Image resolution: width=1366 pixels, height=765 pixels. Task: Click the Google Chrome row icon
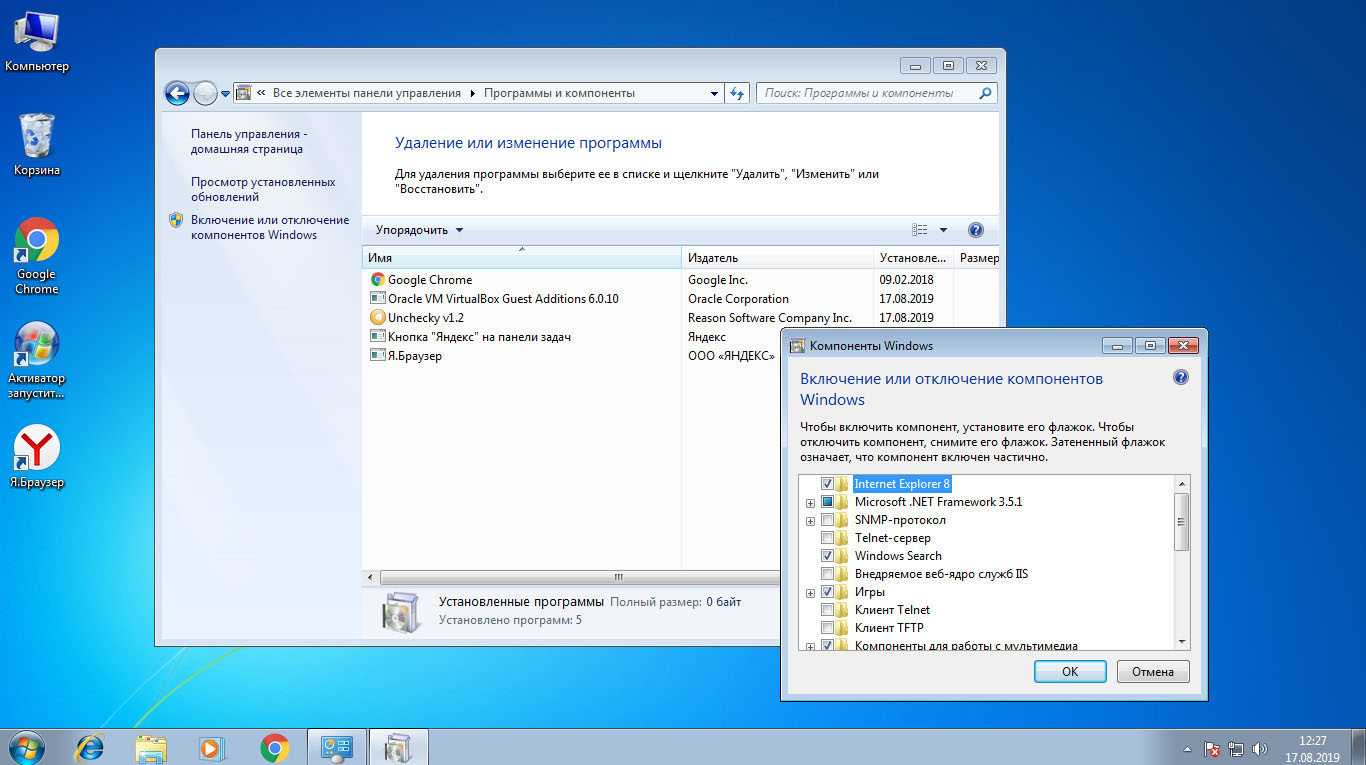click(377, 280)
